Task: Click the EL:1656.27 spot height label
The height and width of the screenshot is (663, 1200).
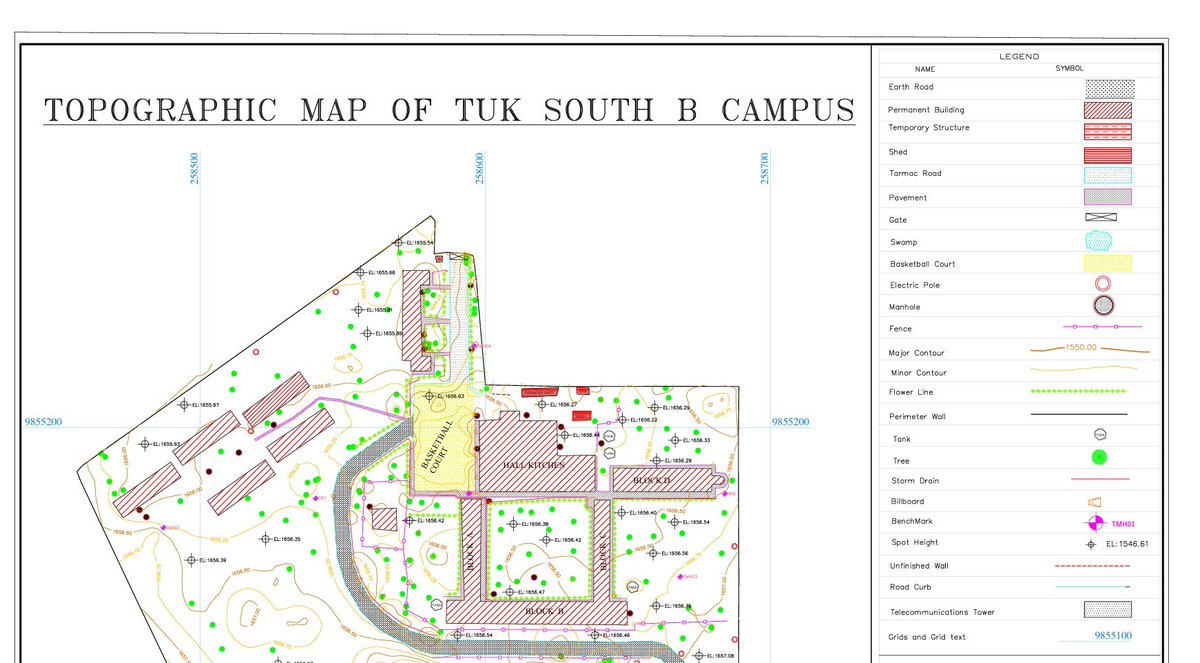Action: [x=562, y=404]
